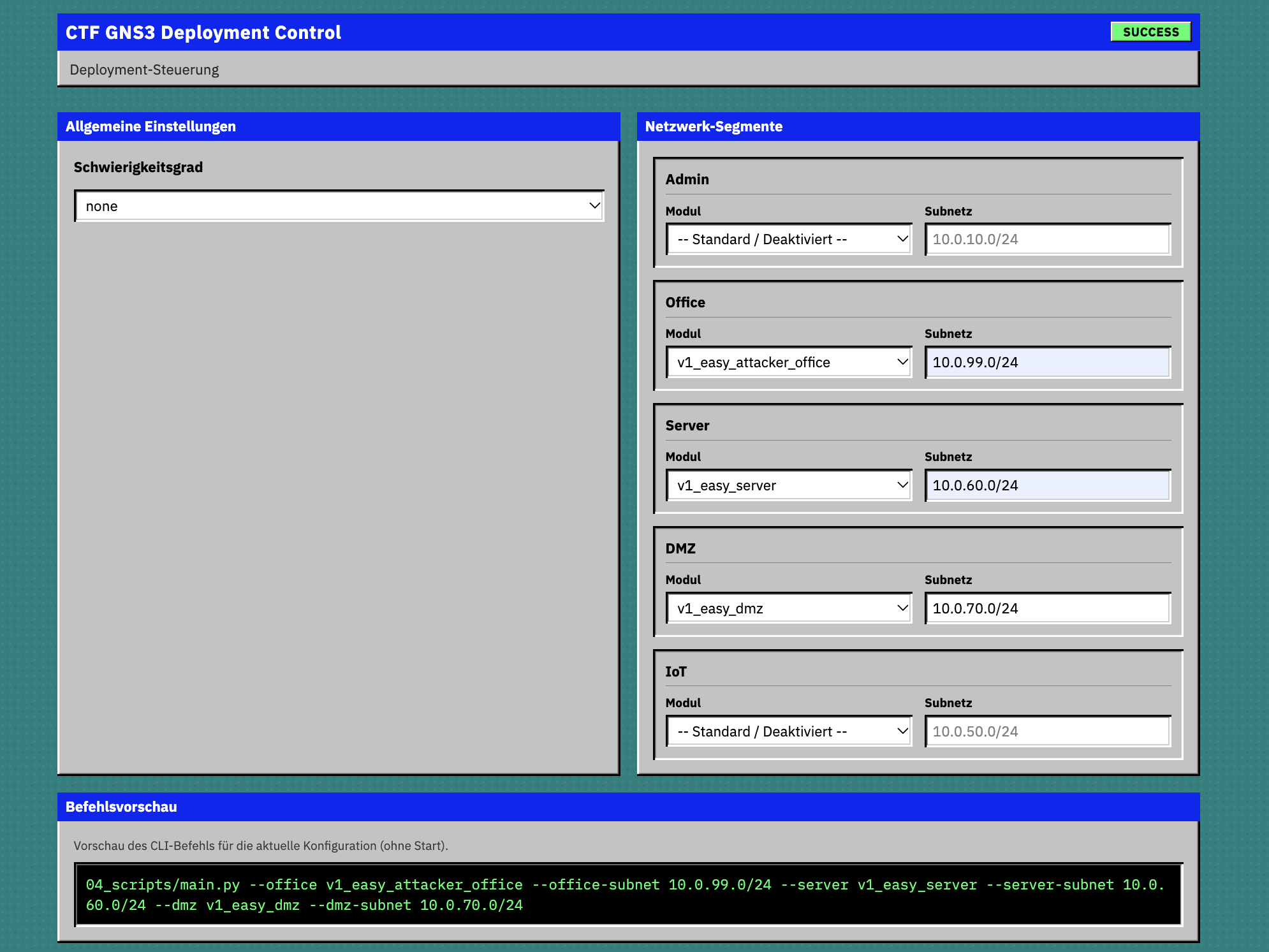The image size is (1269, 952).
Task: Open the DMZ Modul dropdown v1_easy_dmz
Action: click(x=789, y=608)
